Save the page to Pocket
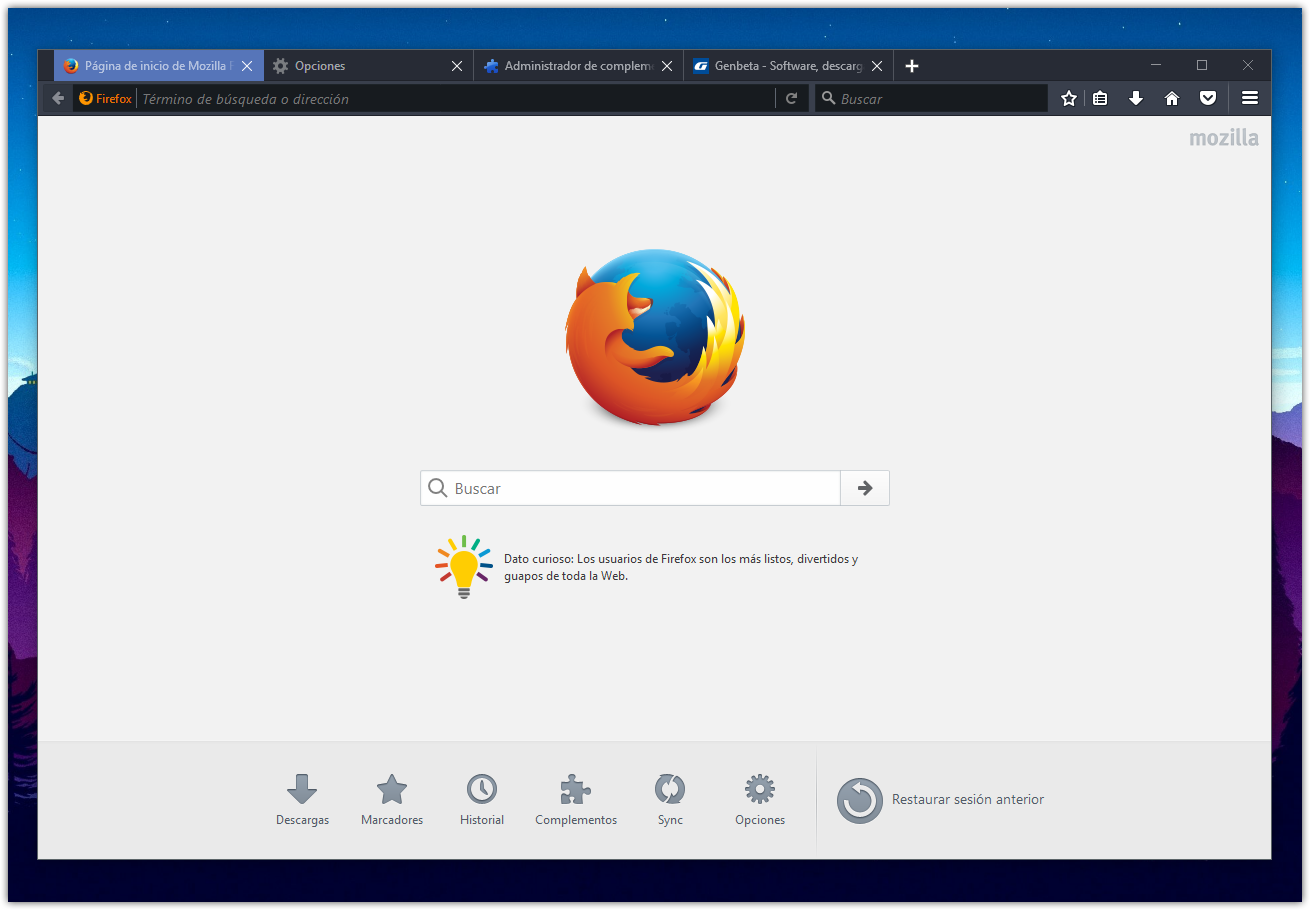 click(x=1207, y=98)
